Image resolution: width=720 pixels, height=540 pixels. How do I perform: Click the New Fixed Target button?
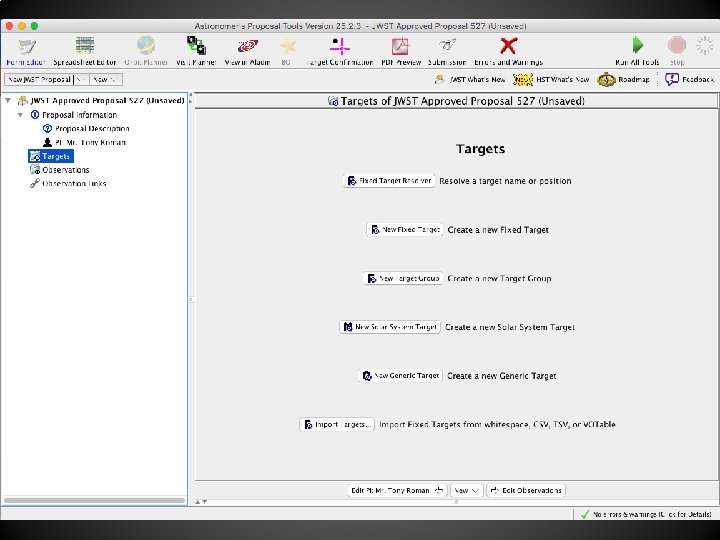click(405, 229)
